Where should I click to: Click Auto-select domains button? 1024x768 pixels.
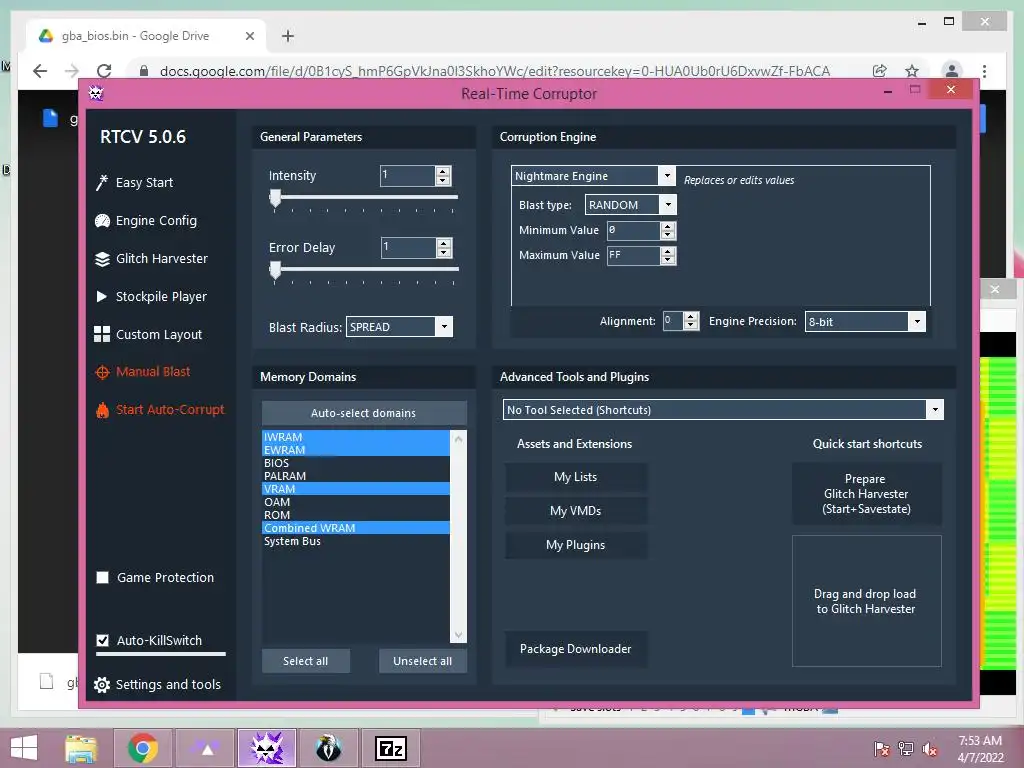point(364,413)
